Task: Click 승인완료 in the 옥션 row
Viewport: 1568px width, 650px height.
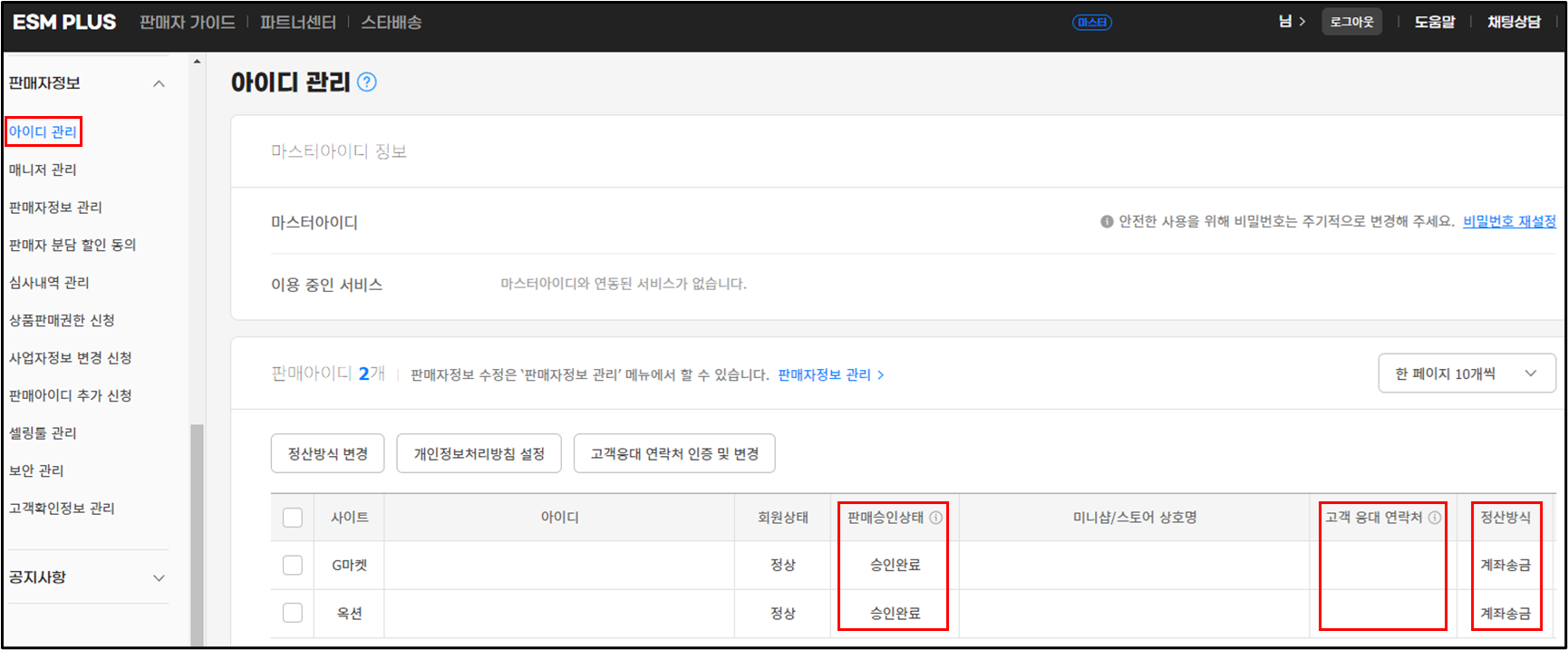Action: (x=895, y=614)
